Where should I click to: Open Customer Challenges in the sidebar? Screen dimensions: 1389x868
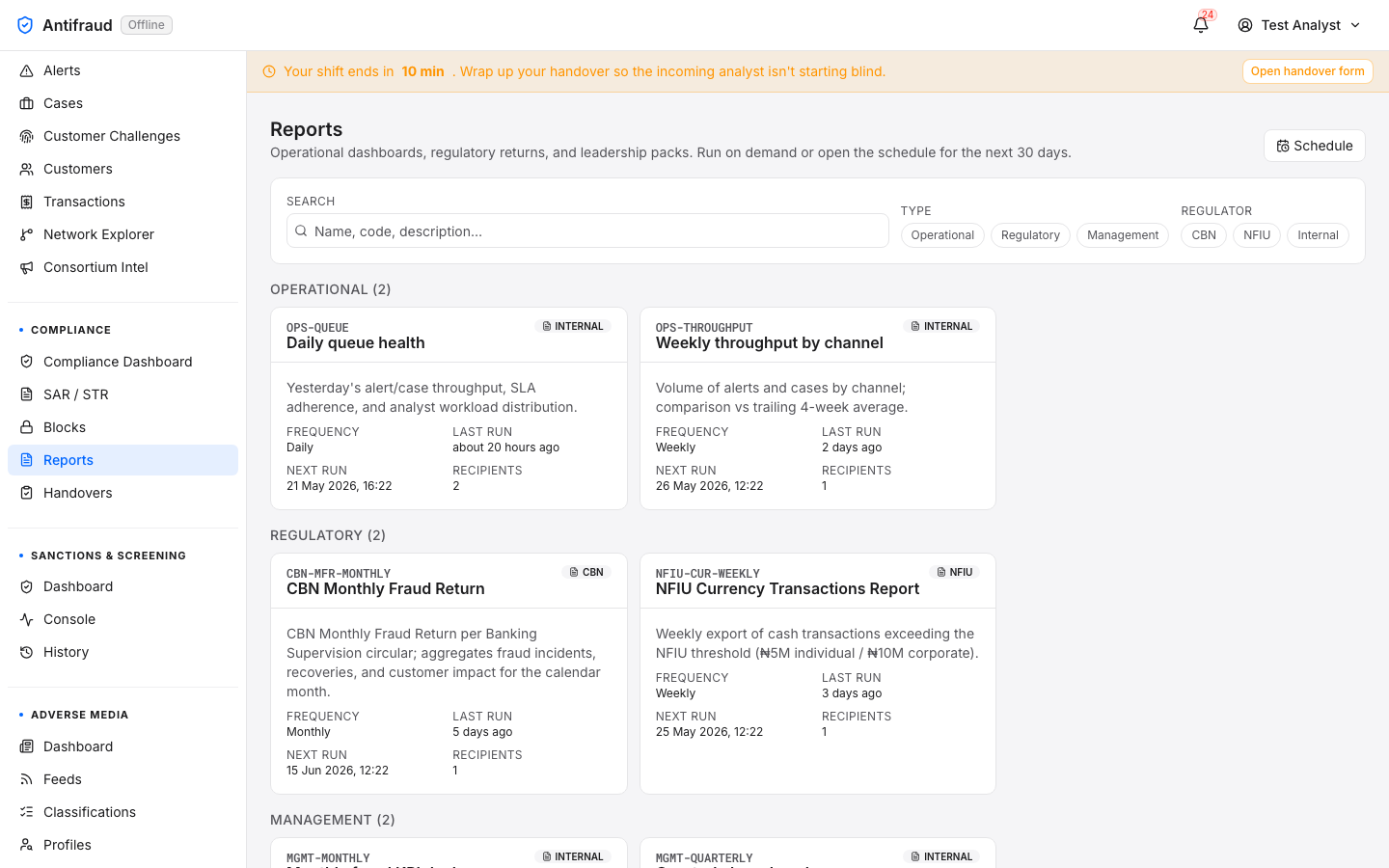pos(123,136)
